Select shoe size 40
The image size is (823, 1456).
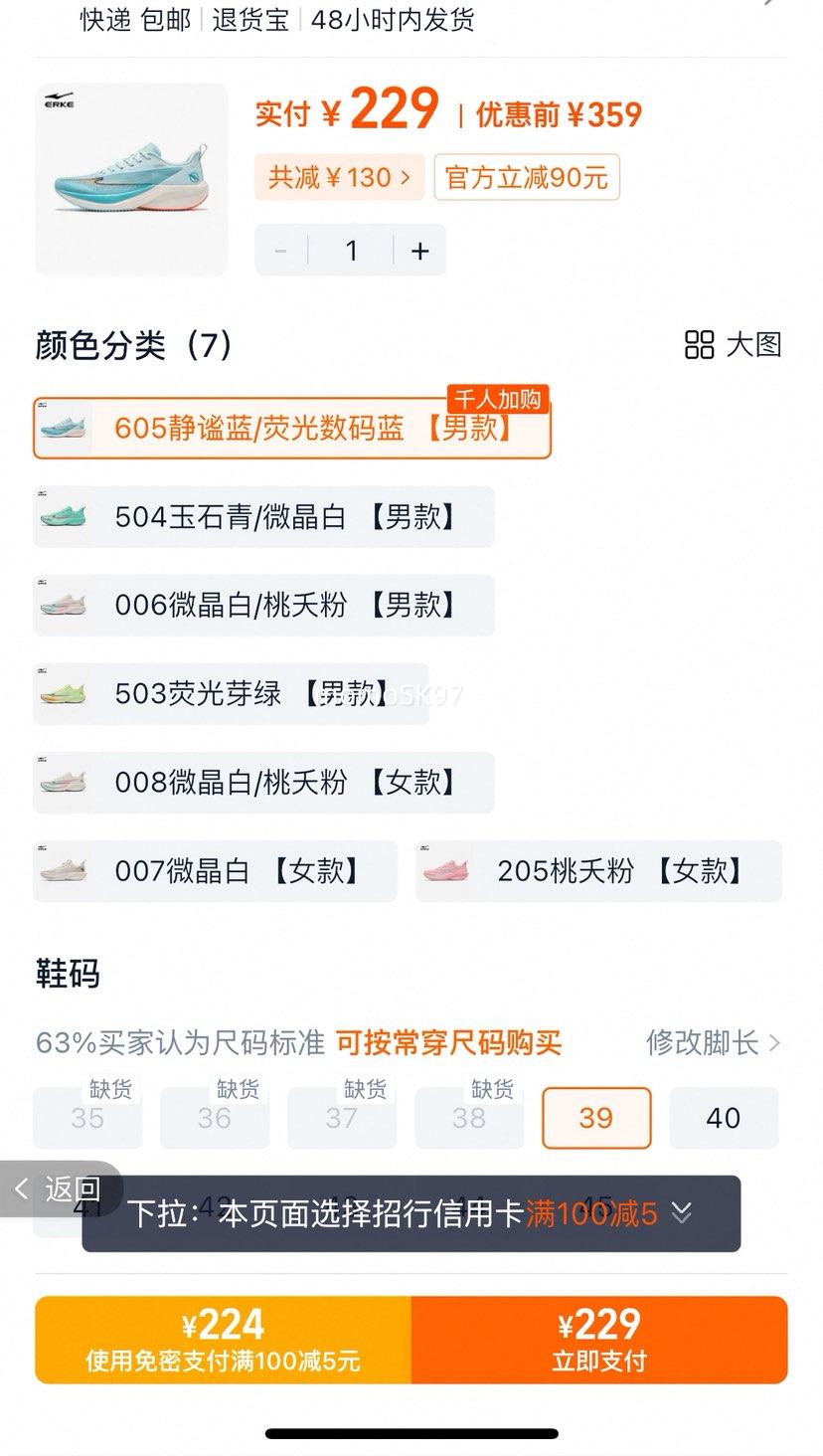point(724,1118)
